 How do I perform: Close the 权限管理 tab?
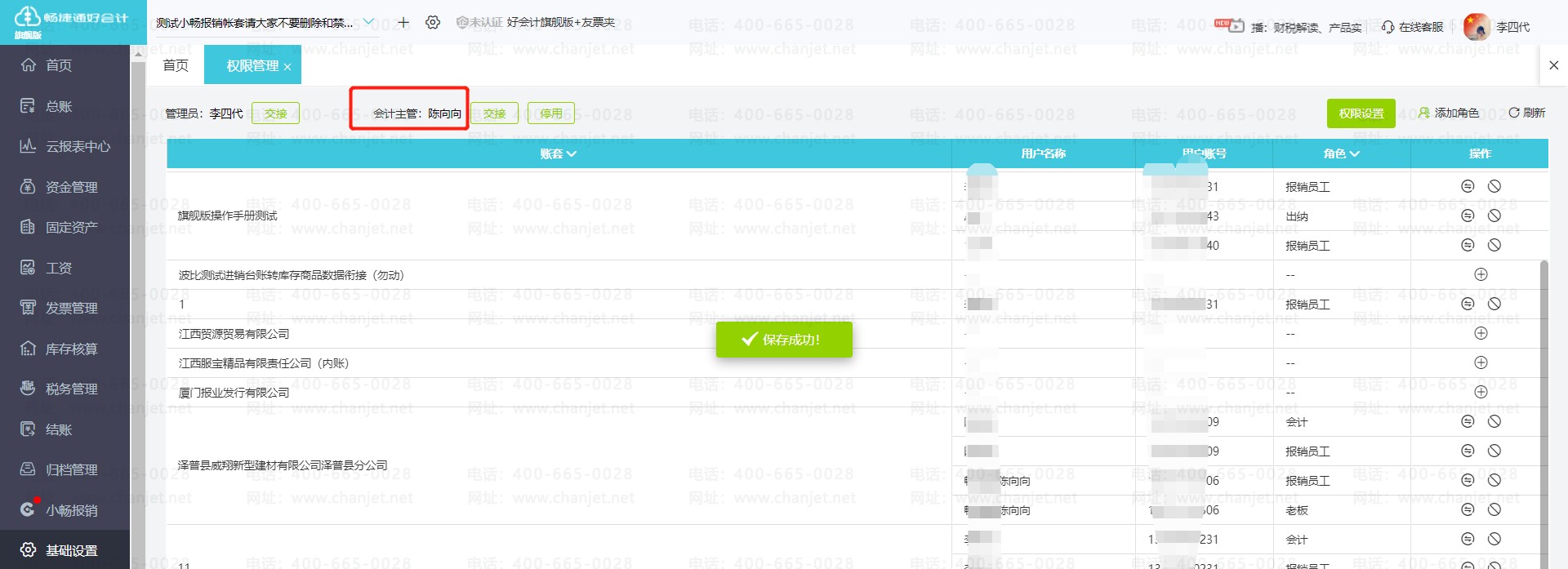click(x=287, y=67)
